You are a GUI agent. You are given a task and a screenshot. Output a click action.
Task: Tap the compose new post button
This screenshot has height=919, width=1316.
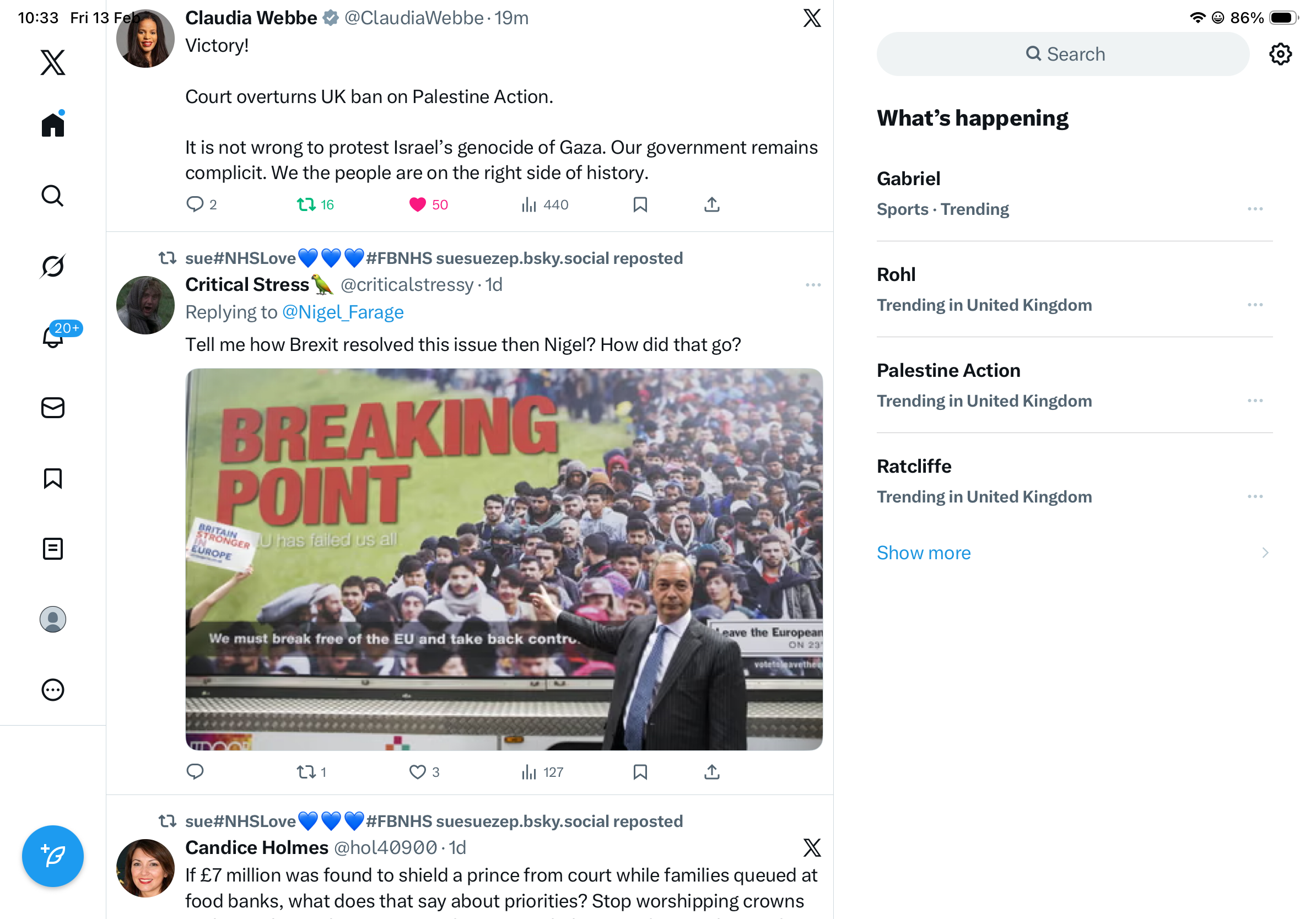[x=53, y=856]
